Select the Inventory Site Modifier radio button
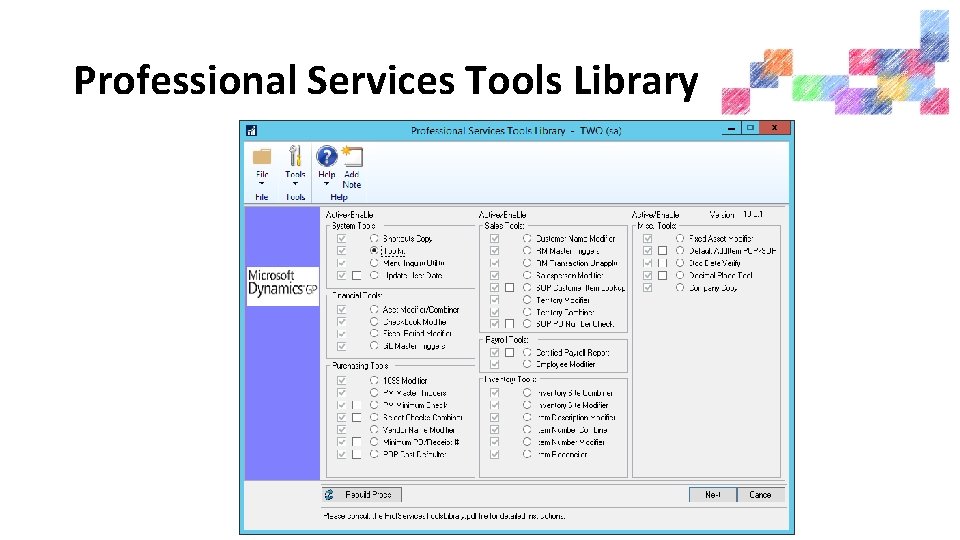Screen dimensions: 960x540 pos(527,405)
